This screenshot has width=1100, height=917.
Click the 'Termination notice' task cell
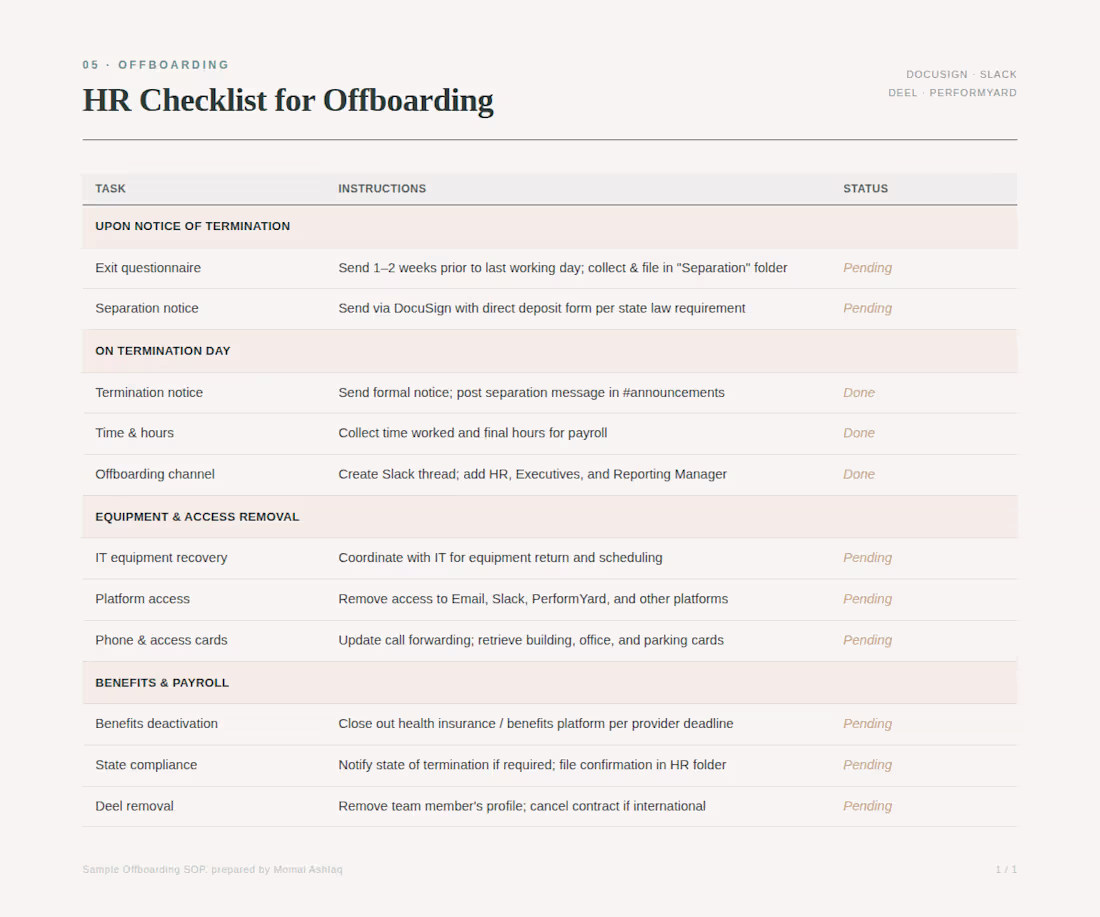(x=149, y=393)
